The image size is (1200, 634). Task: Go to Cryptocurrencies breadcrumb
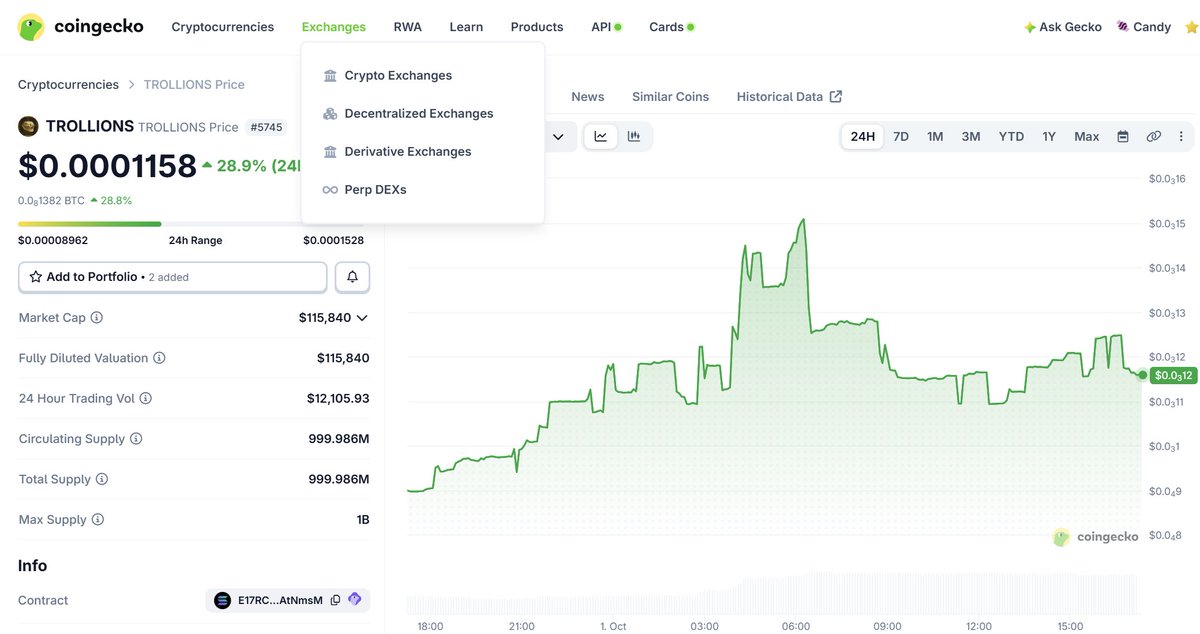[x=68, y=84]
